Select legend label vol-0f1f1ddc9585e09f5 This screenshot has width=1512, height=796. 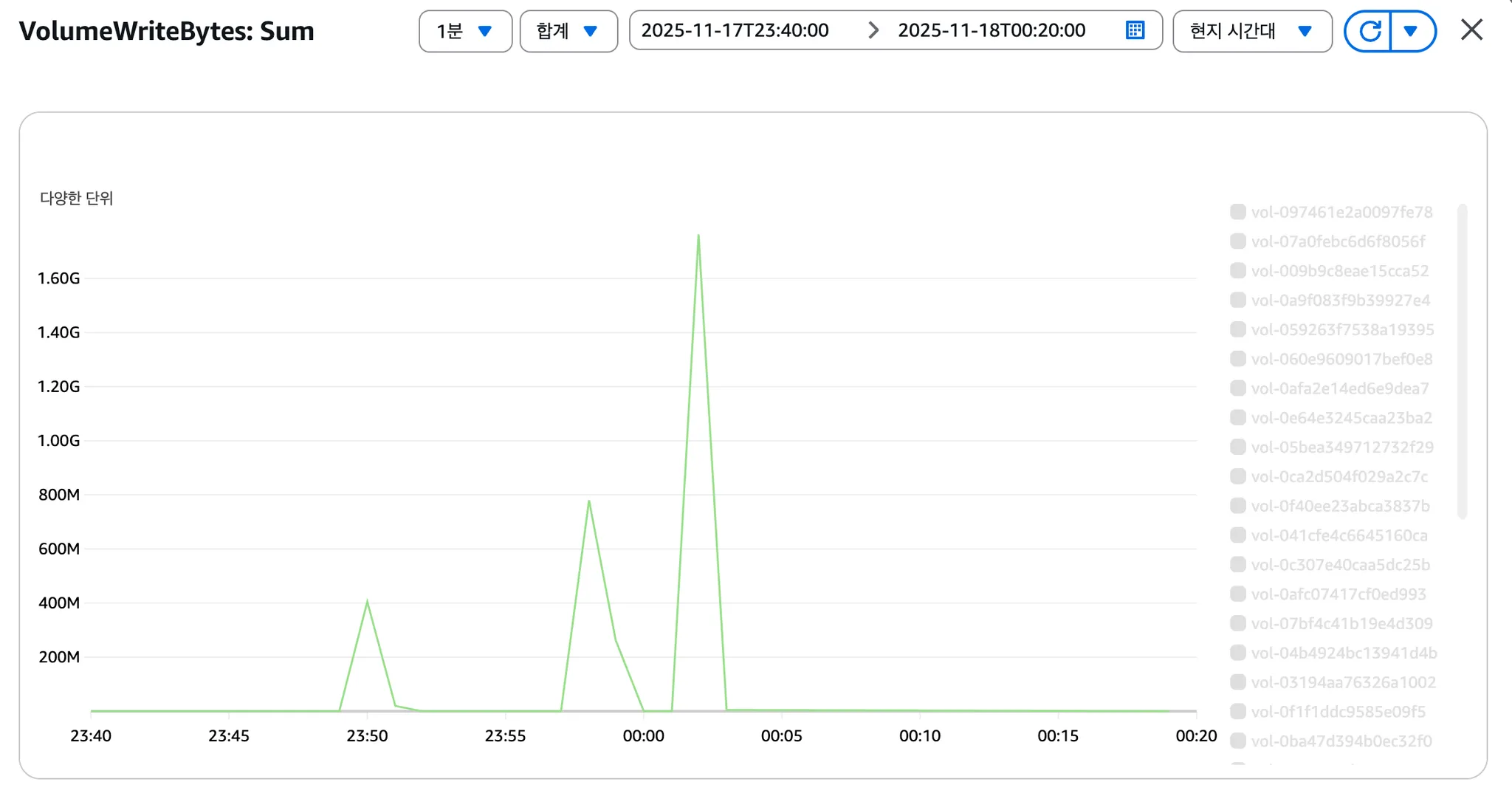[x=1339, y=712]
